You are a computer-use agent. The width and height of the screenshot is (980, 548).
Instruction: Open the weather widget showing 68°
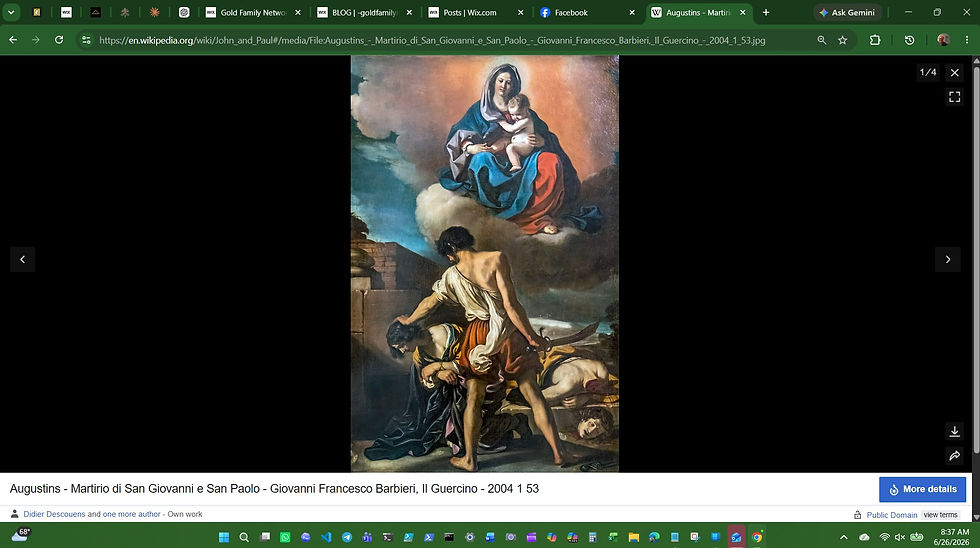20,536
